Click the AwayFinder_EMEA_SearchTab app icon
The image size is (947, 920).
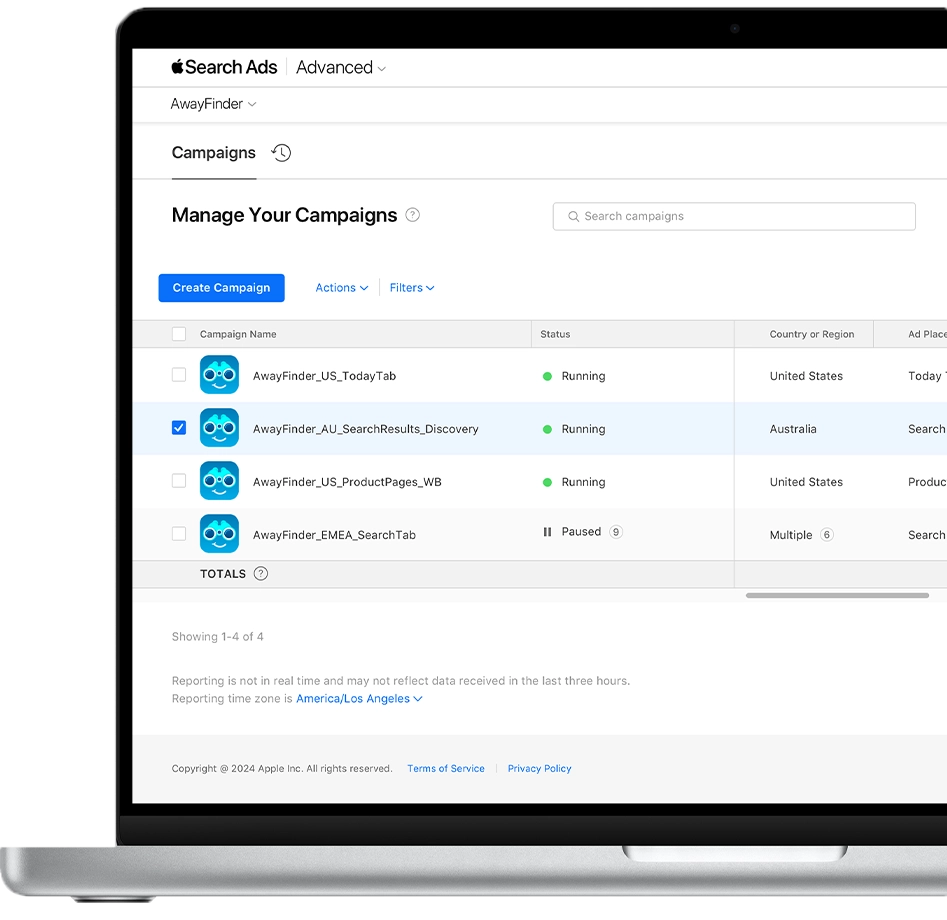pyautogui.click(x=219, y=534)
